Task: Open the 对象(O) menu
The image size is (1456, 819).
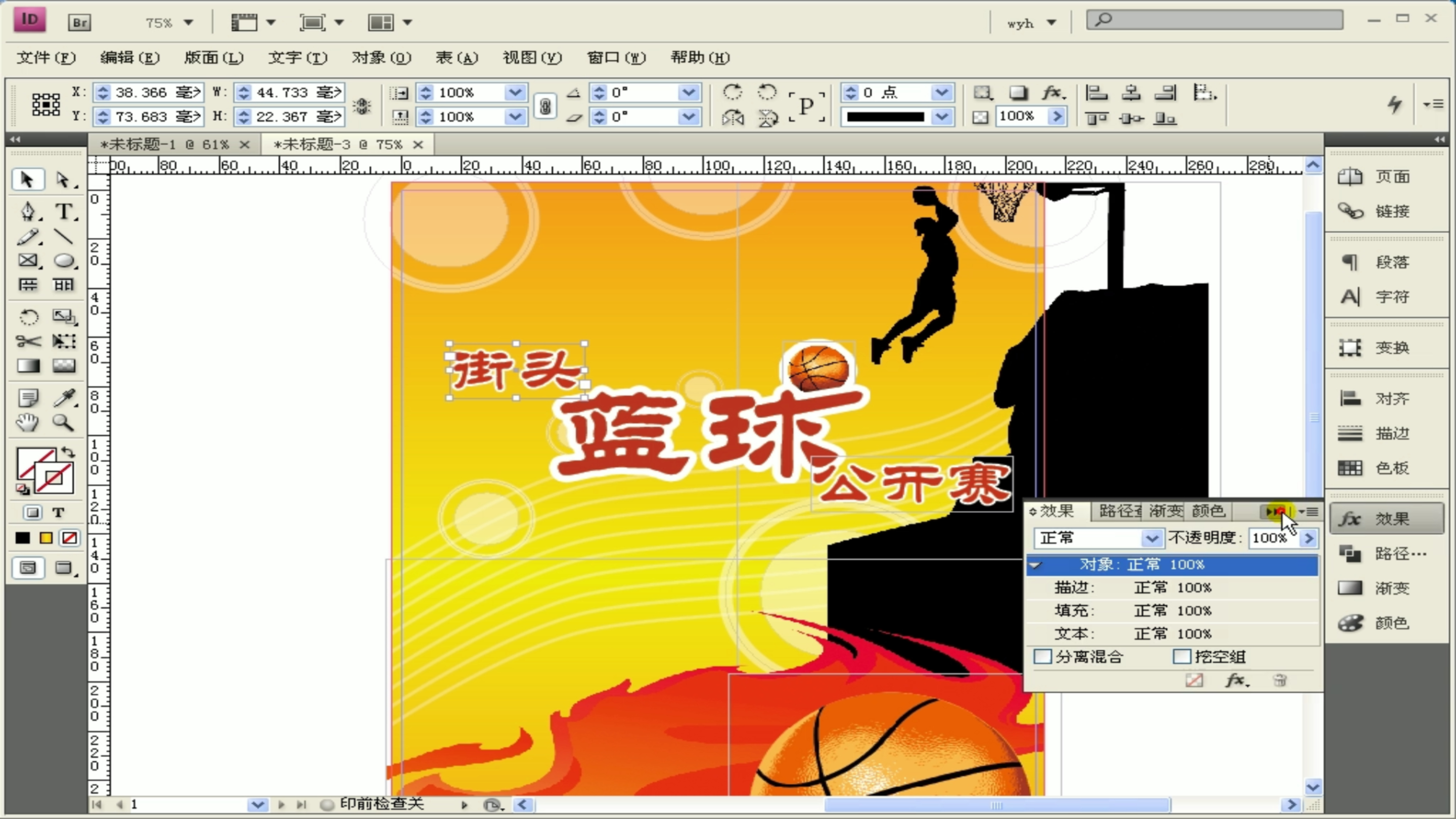Action: [x=382, y=58]
